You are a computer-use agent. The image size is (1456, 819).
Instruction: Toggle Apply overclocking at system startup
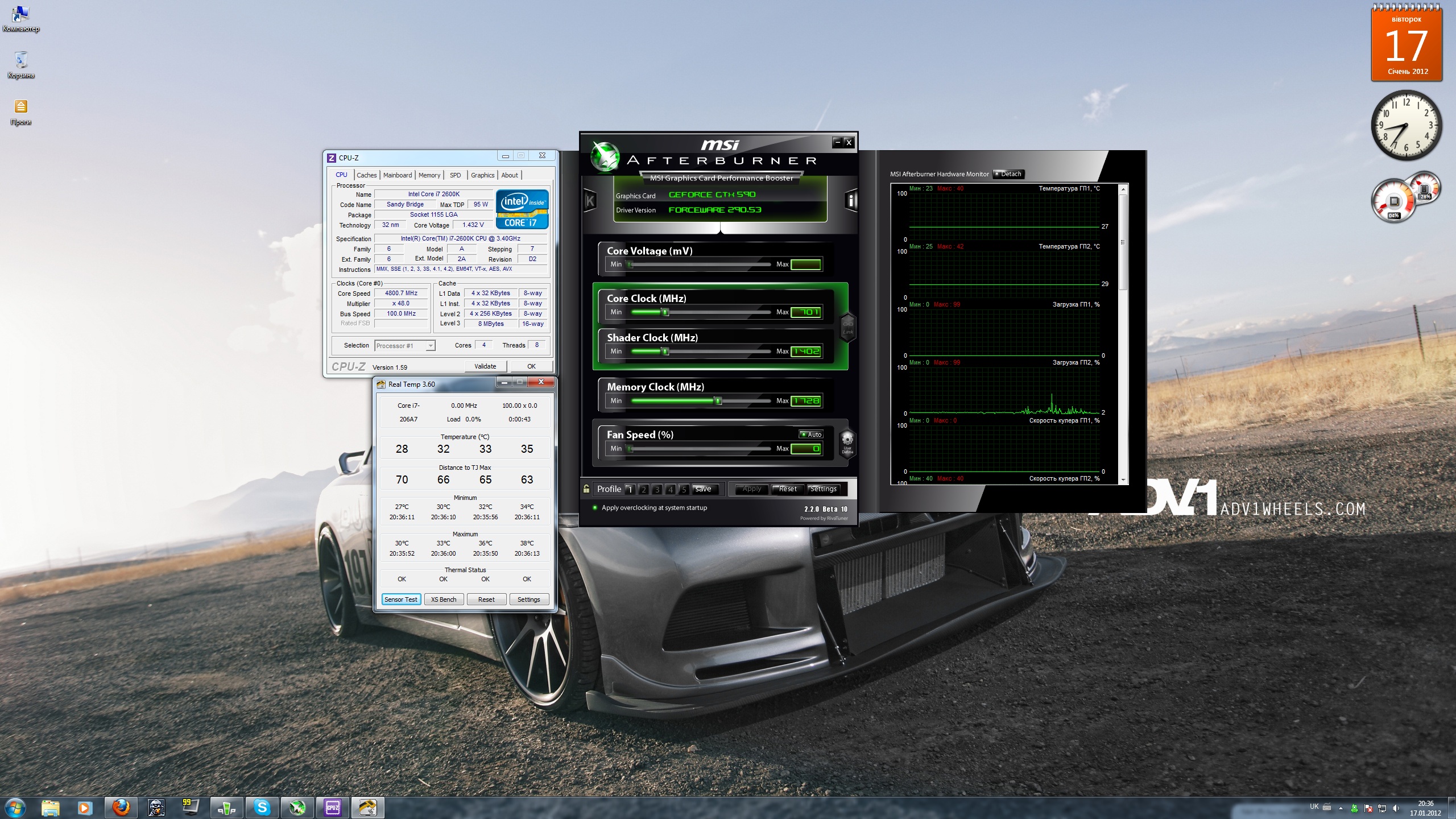point(595,508)
